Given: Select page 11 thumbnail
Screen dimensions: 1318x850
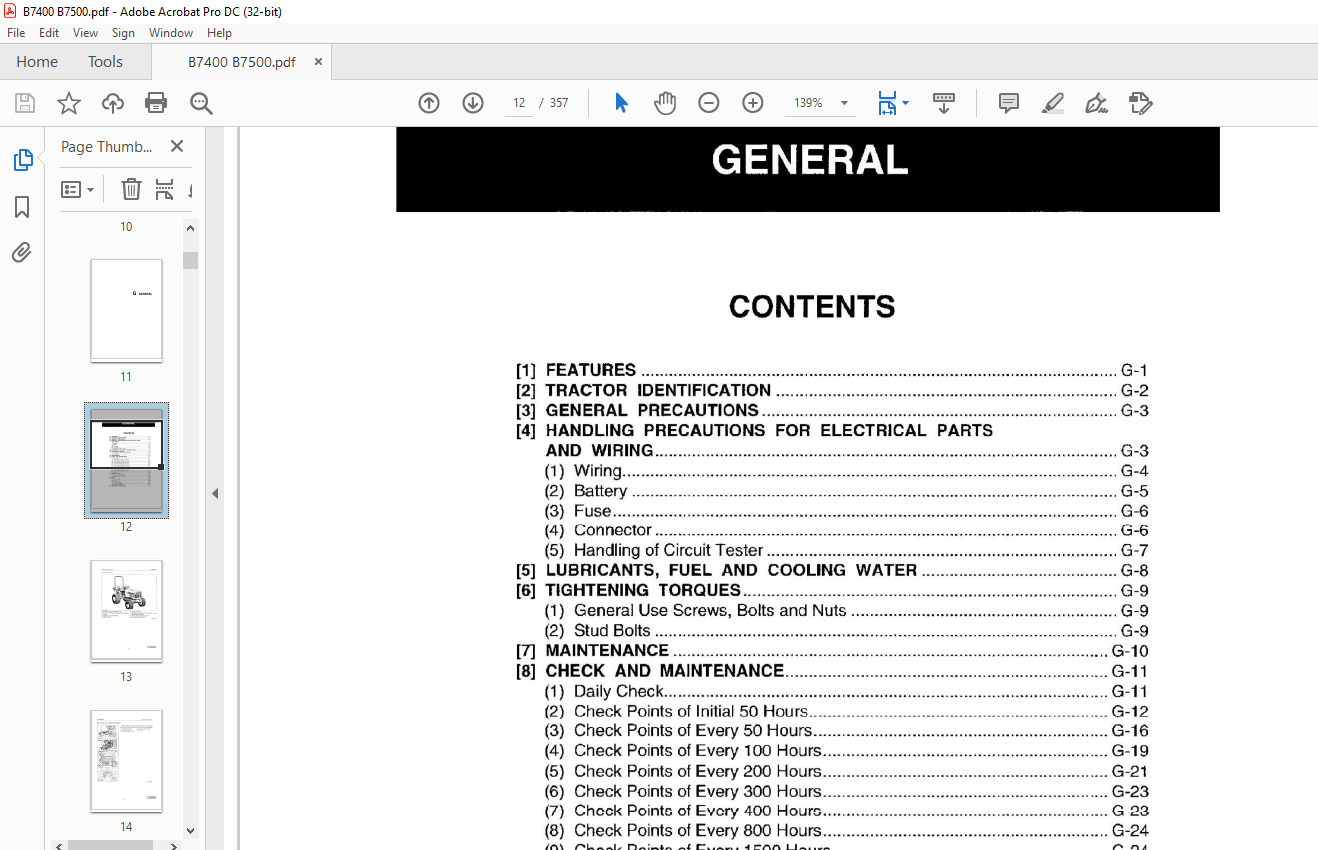Looking at the screenshot, I should (126, 311).
